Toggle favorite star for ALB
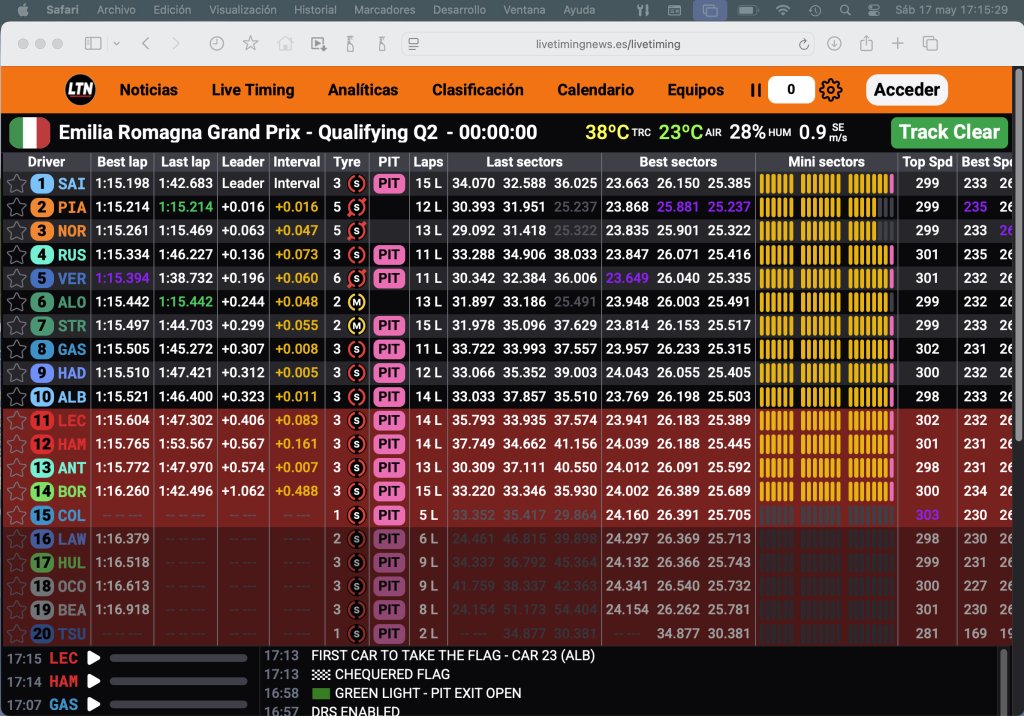The width and height of the screenshot is (1024, 716). [16, 397]
